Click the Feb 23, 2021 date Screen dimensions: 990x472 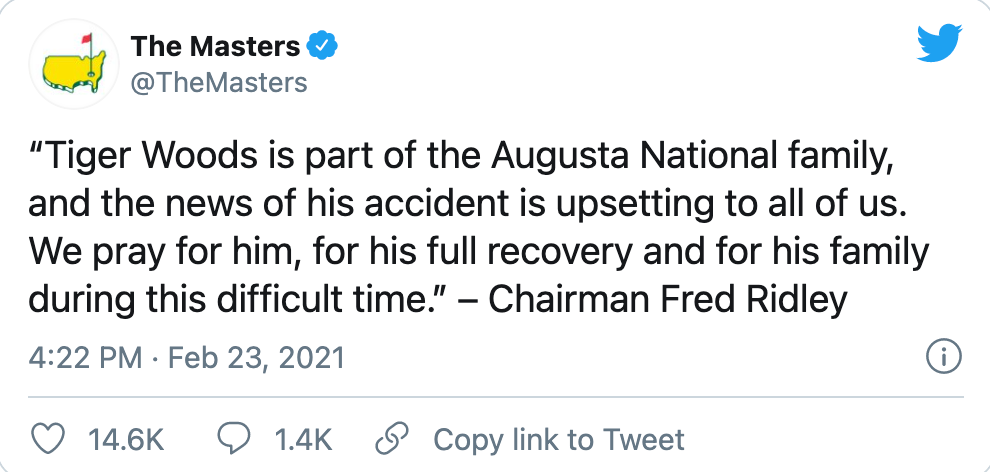pyautogui.click(x=256, y=358)
